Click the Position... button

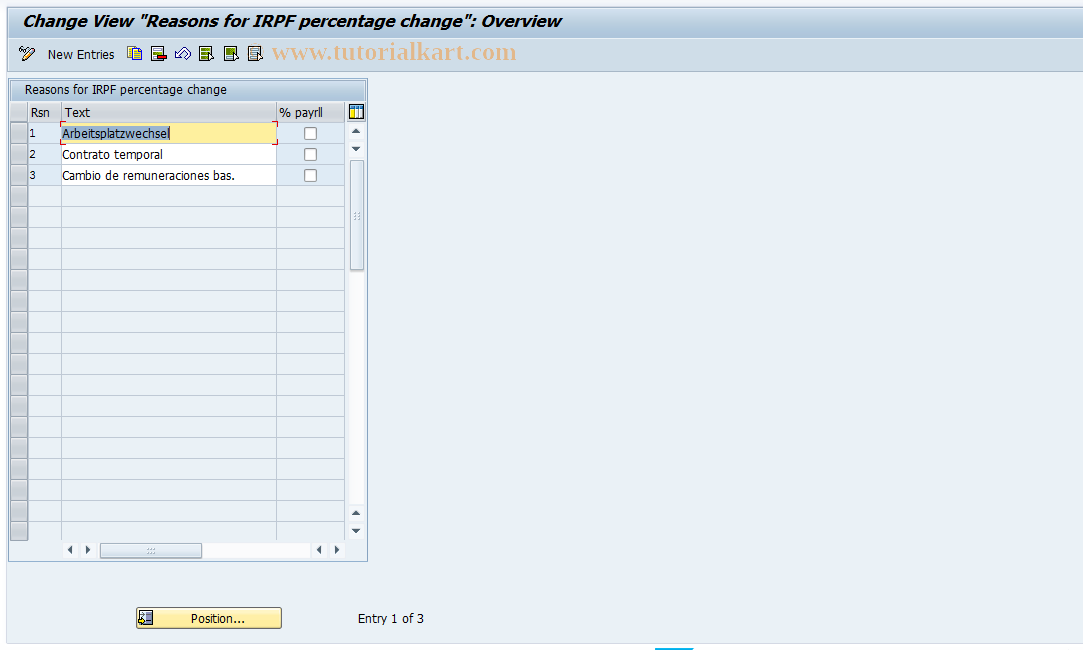(x=209, y=618)
